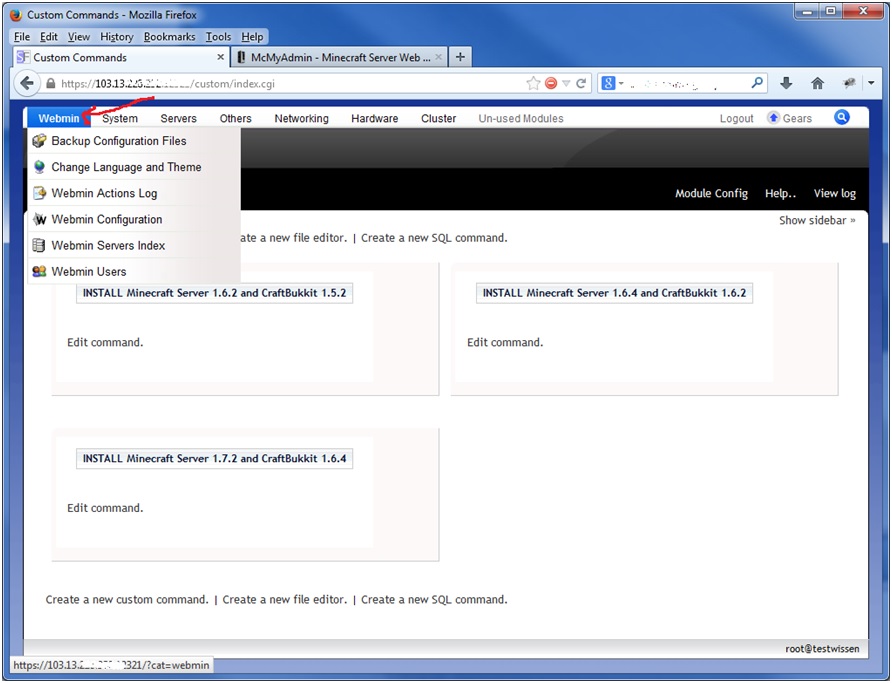Click the bookmark star in address bar

(x=533, y=84)
